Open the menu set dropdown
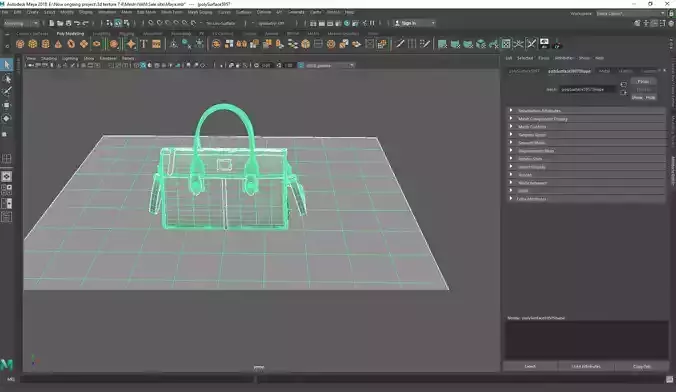676x392 pixels. 21,23
